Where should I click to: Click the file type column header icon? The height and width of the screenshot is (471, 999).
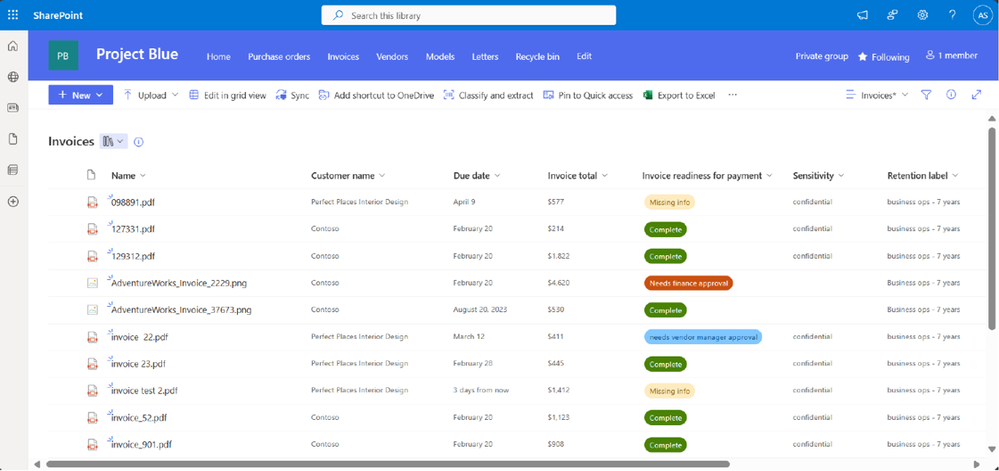tap(91, 175)
